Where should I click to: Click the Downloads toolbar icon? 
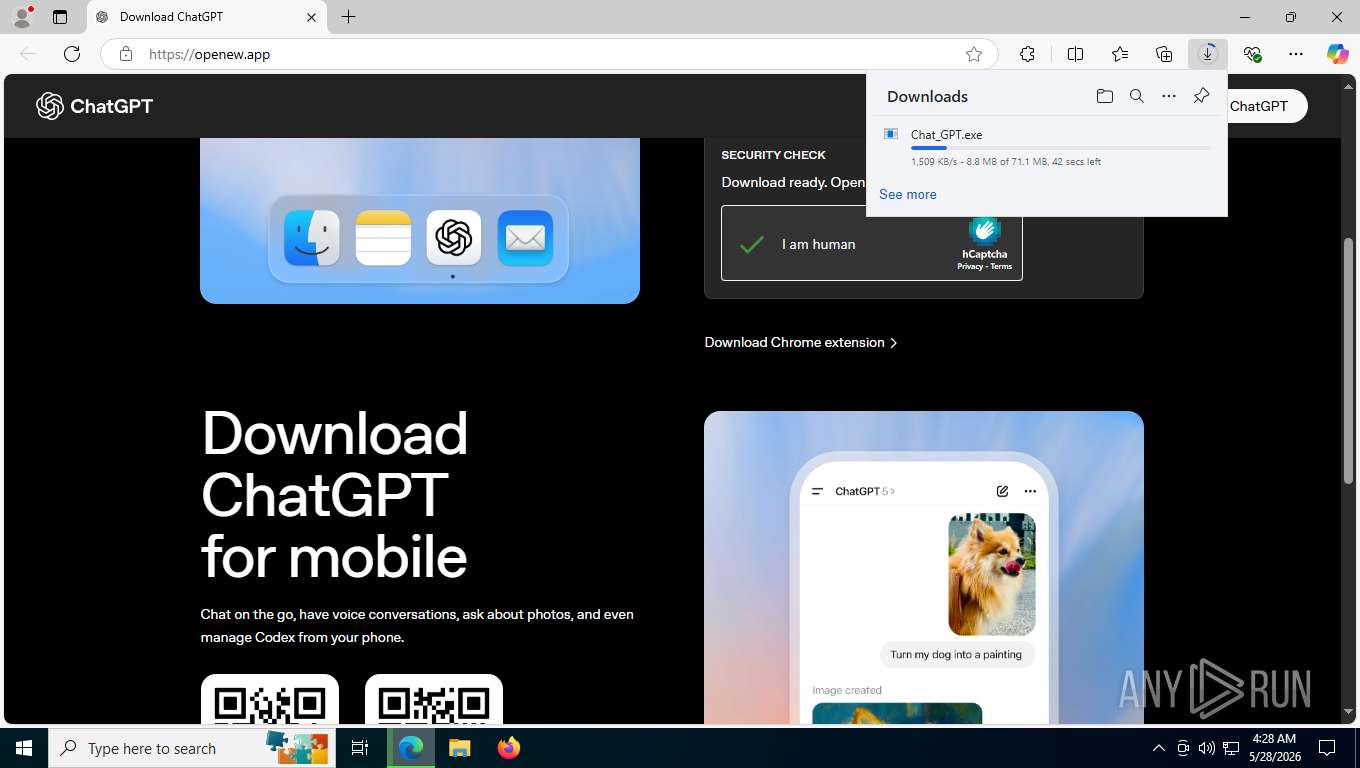click(1208, 54)
